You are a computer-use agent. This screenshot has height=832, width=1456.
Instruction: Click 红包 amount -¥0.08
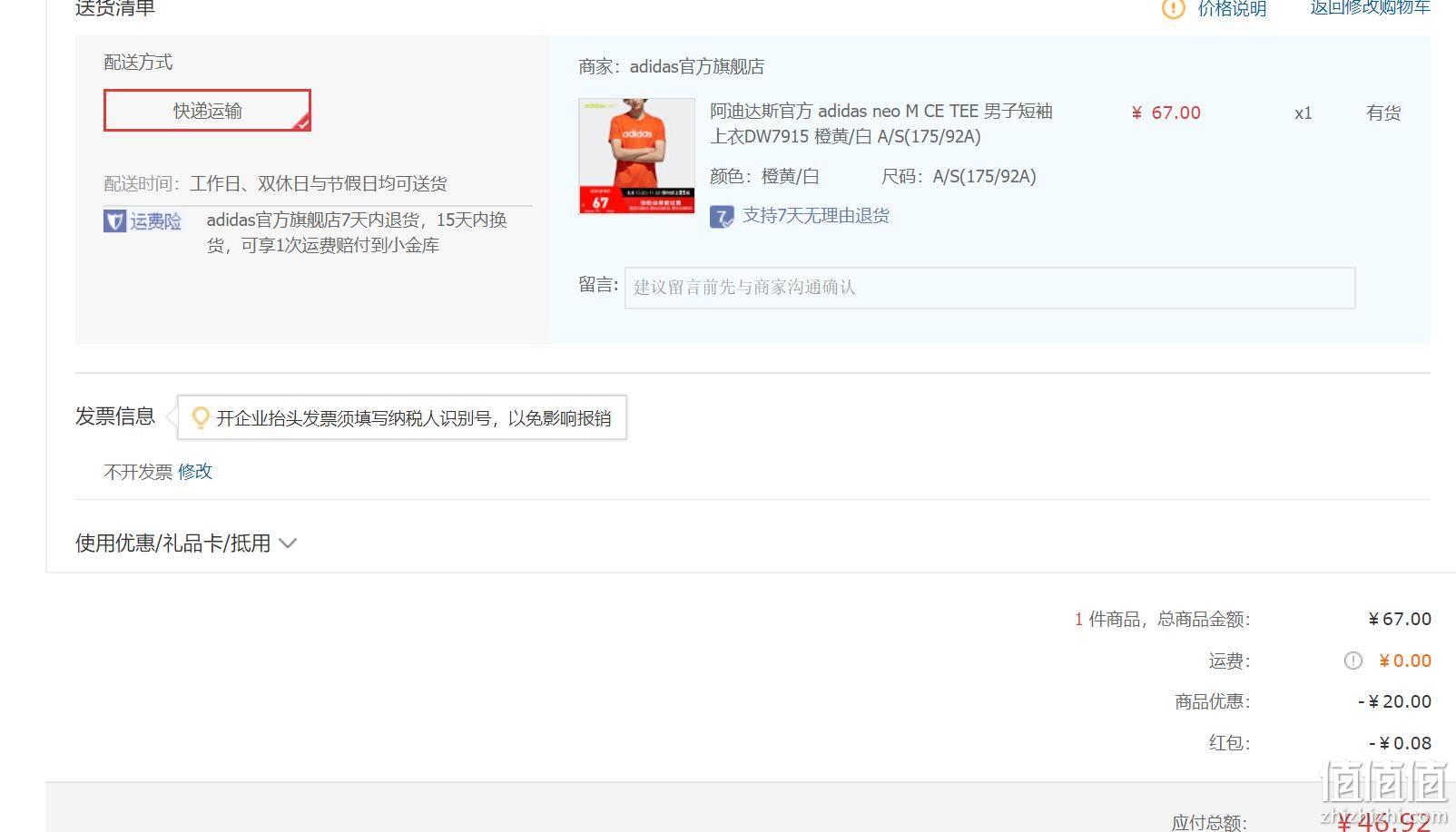[1400, 743]
